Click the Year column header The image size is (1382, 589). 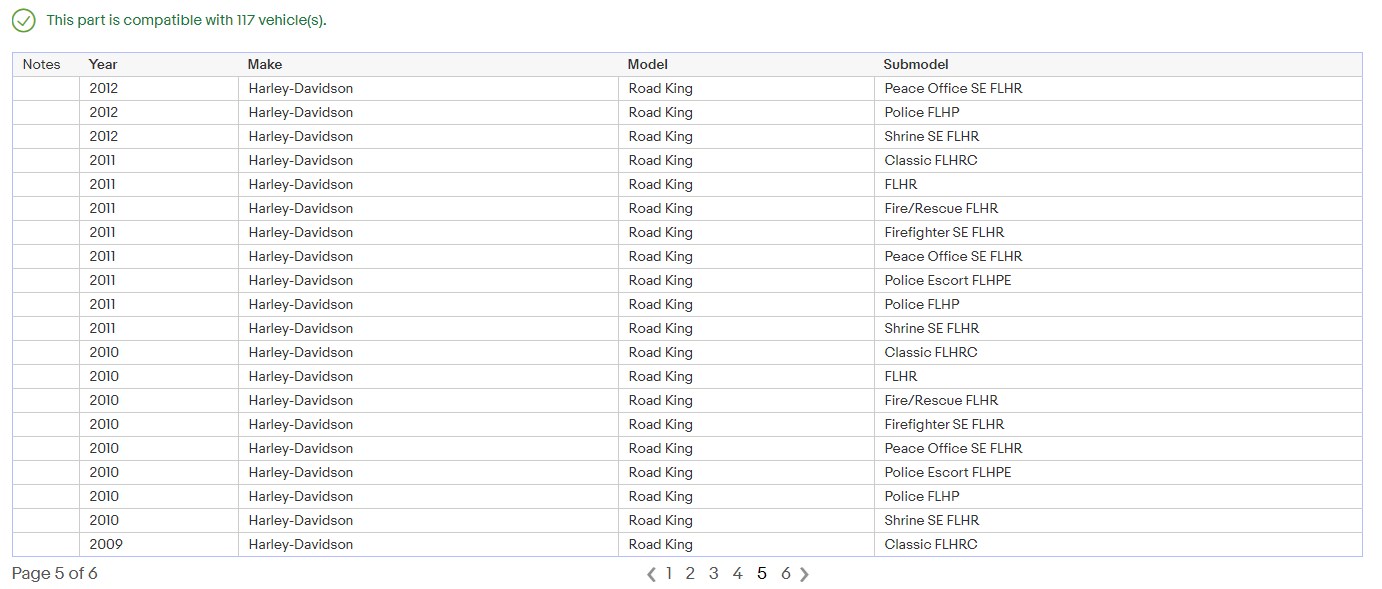coord(103,64)
